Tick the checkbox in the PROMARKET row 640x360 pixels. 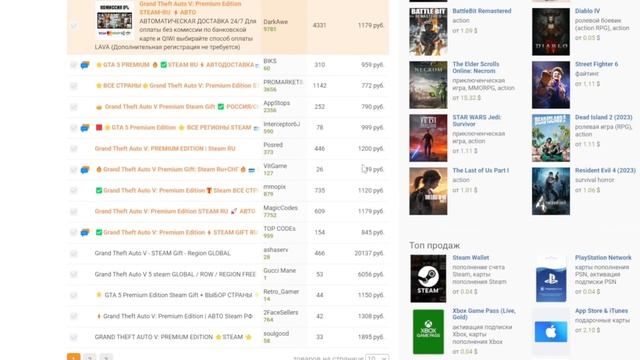tap(73, 86)
